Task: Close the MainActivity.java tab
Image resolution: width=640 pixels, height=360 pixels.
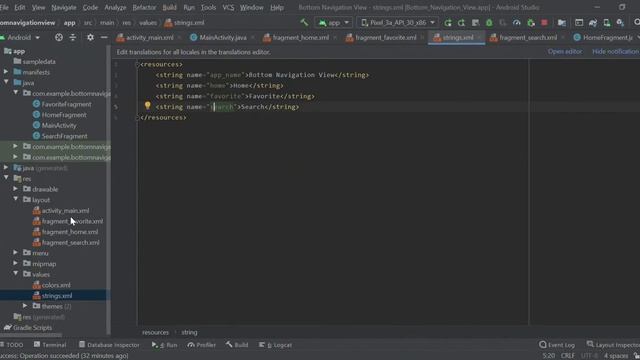Action: point(253,38)
